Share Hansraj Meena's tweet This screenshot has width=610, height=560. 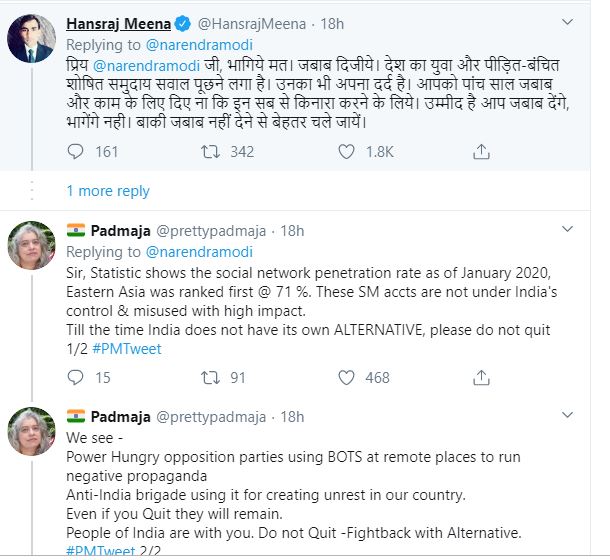(482, 152)
